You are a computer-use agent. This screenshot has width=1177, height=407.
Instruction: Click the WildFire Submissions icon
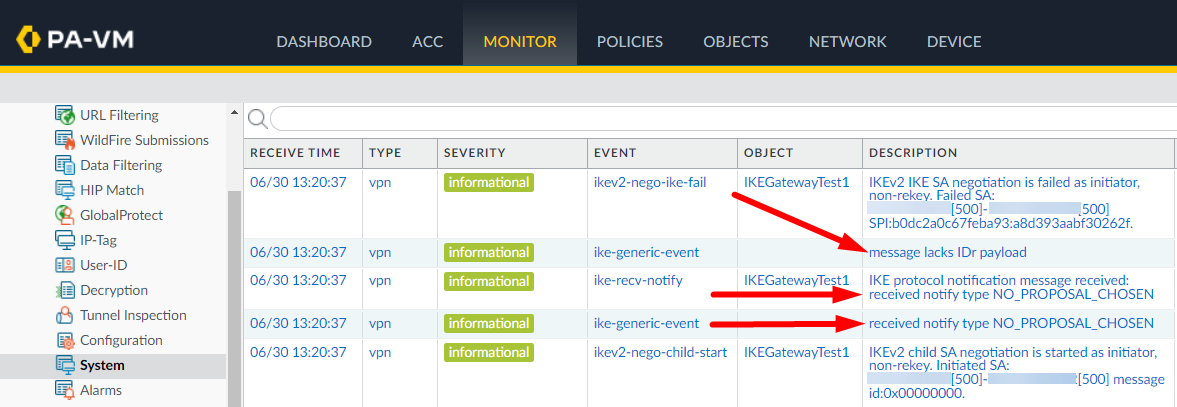[x=65, y=140]
